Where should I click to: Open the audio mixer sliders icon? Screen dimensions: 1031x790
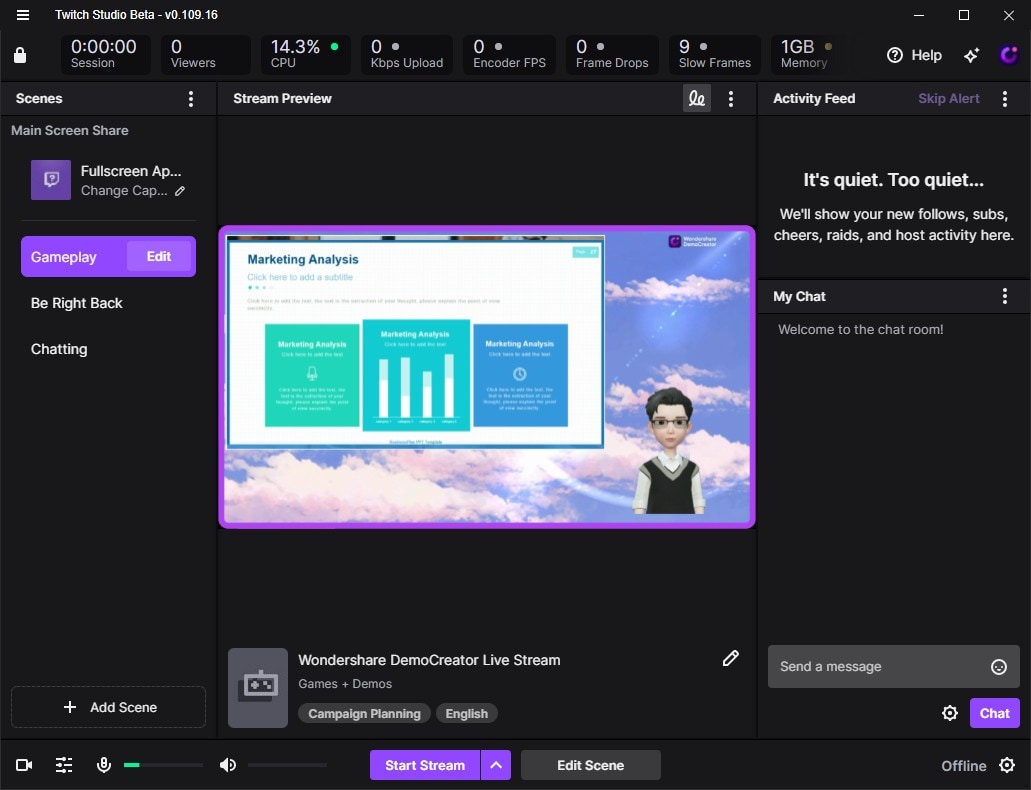coord(64,765)
